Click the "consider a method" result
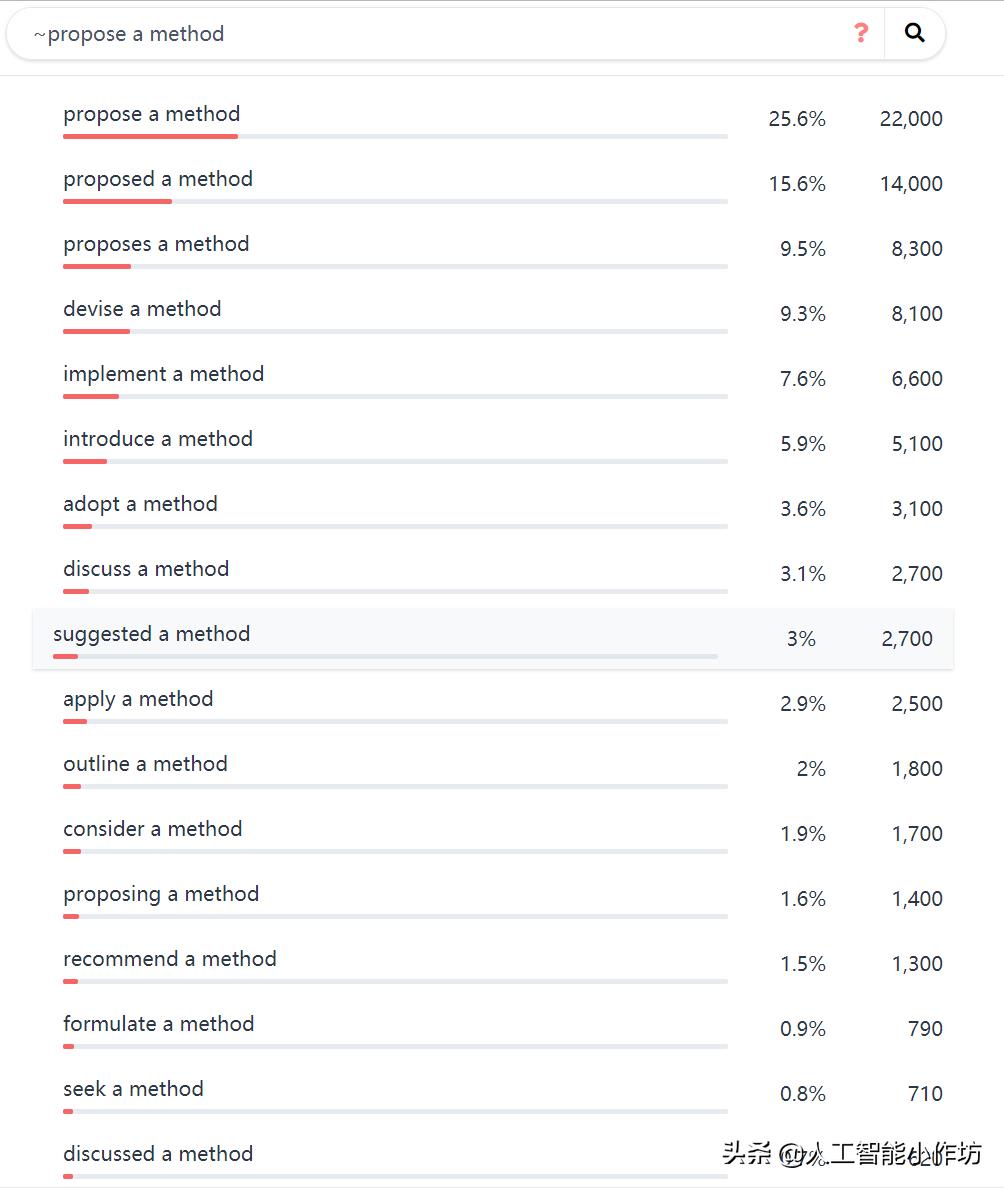 [x=153, y=830]
